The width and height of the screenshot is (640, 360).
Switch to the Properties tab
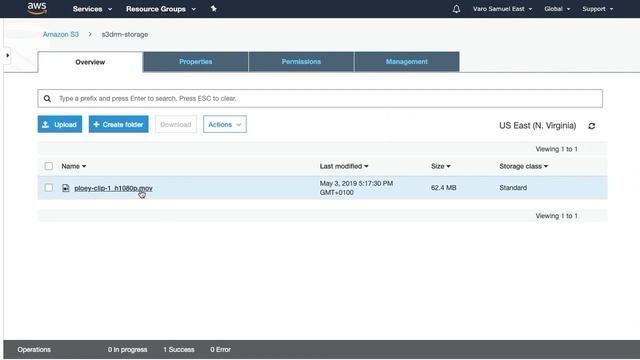click(196, 62)
